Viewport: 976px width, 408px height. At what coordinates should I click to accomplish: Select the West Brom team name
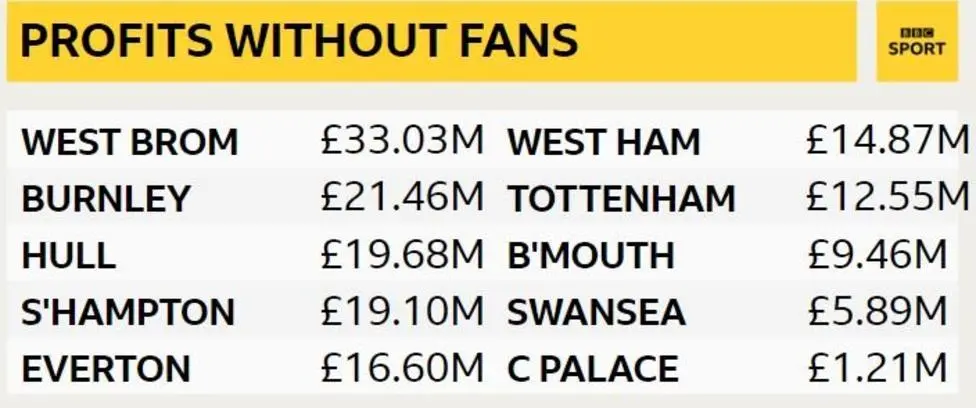click(130, 142)
